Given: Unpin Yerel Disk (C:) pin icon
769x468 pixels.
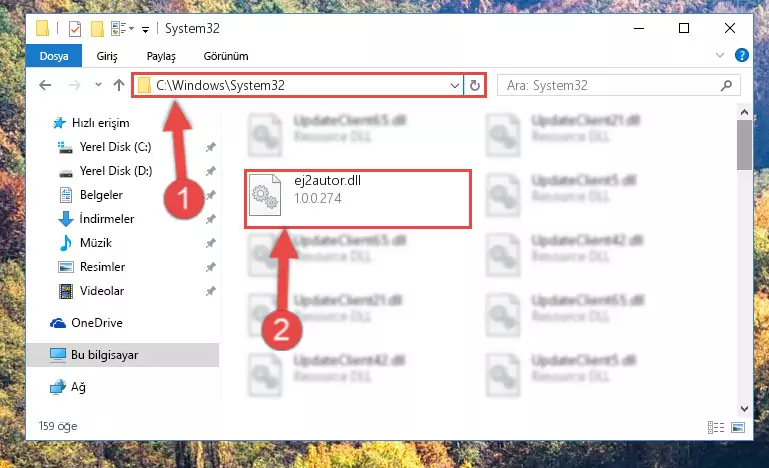Looking at the screenshot, I should coord(210,147).
